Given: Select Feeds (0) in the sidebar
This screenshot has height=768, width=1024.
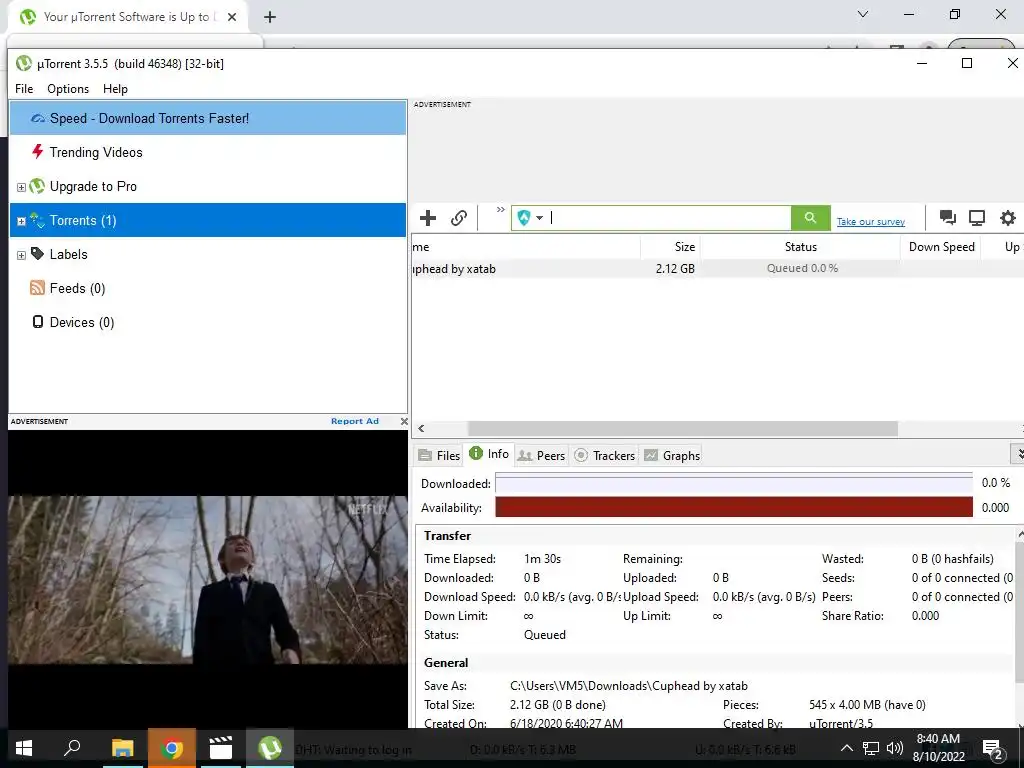Looking at the screenshot, I should [208, 288].
